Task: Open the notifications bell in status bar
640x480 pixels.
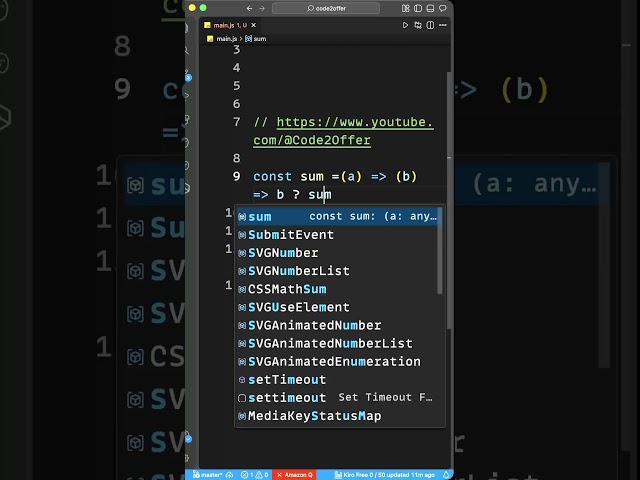Action: 446,475
